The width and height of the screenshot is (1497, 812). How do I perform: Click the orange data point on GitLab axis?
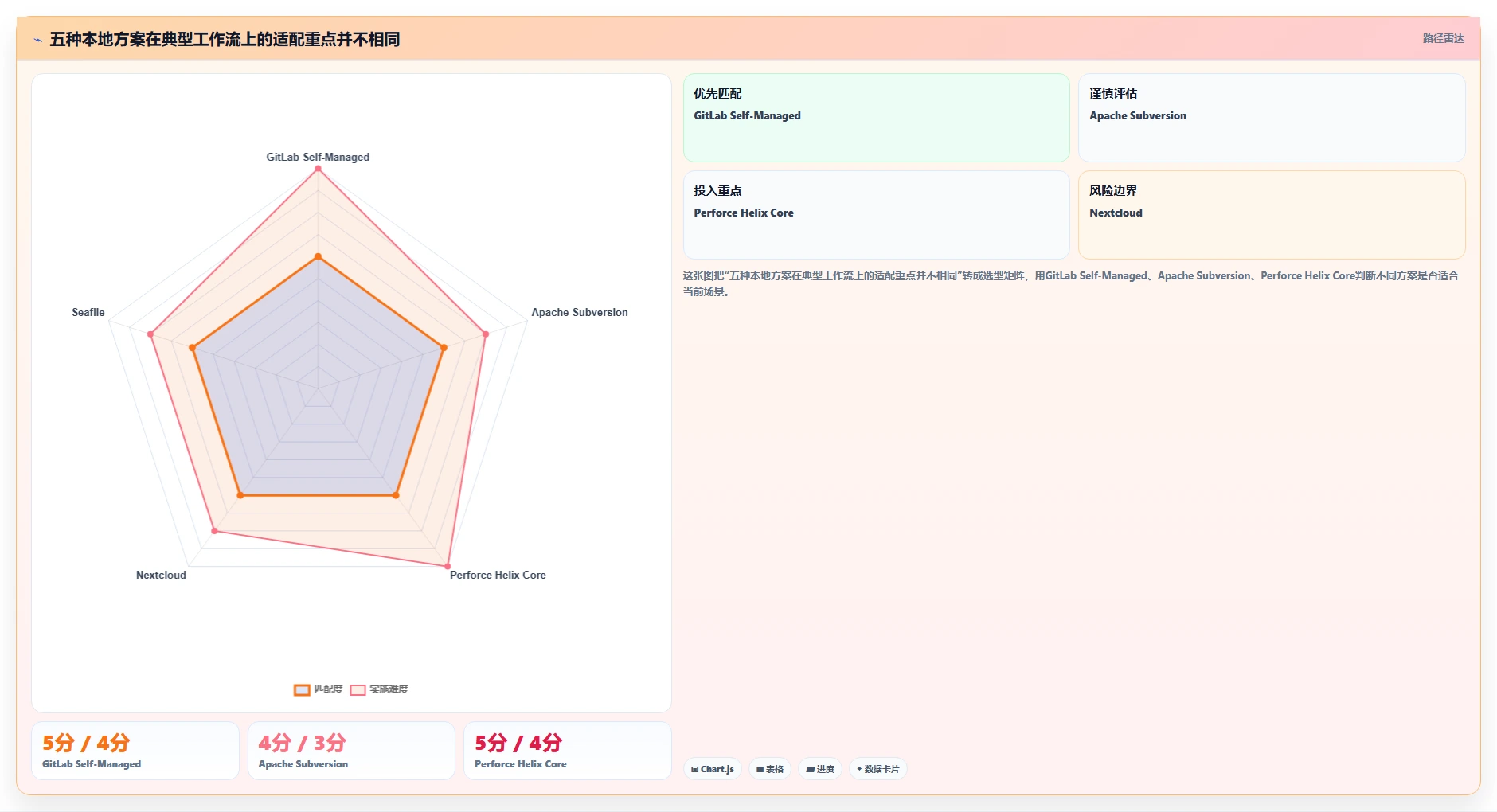[x=319, y=256]
